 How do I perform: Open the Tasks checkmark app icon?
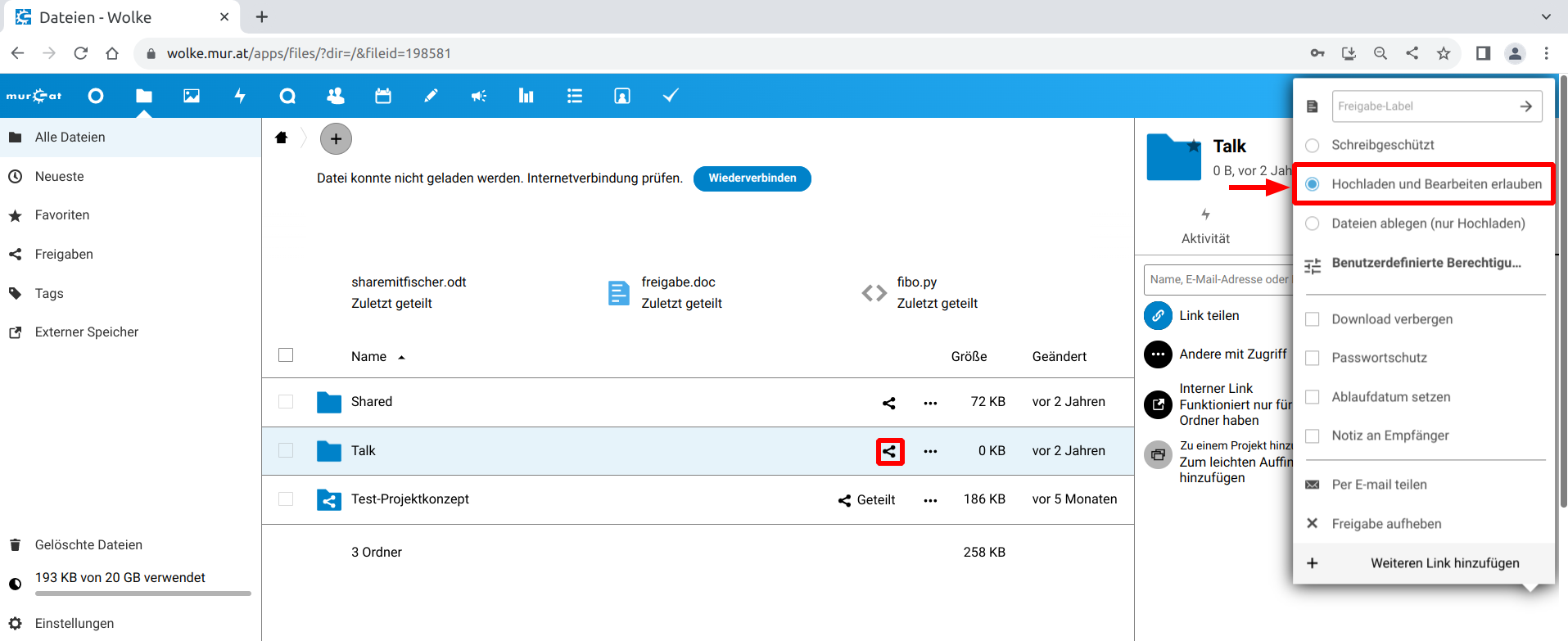(671, 96)
